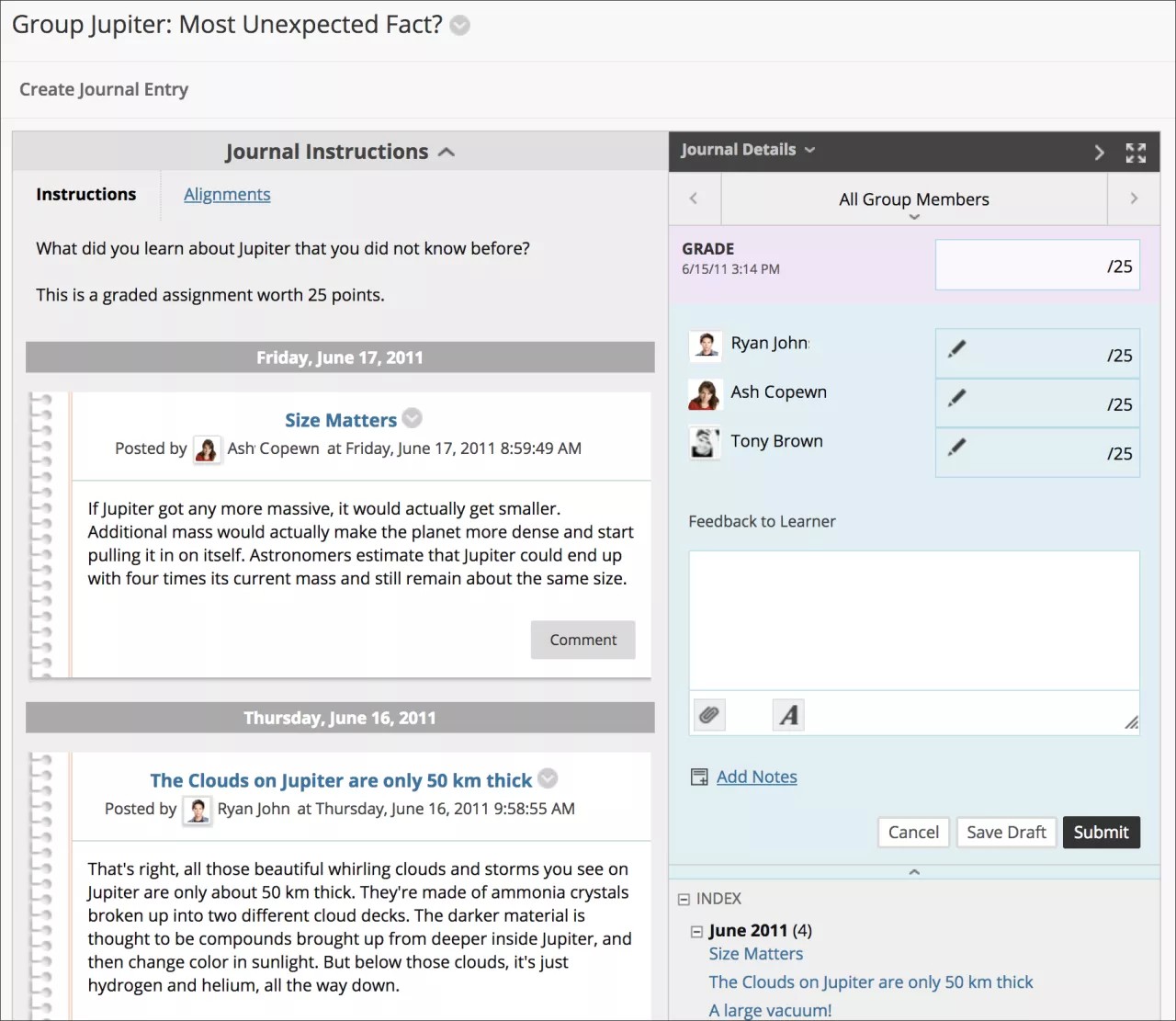Expand Journal Details panel to full screen
The height and width of the screenshot is (1021, 1176).
[x=1136, y=153]
